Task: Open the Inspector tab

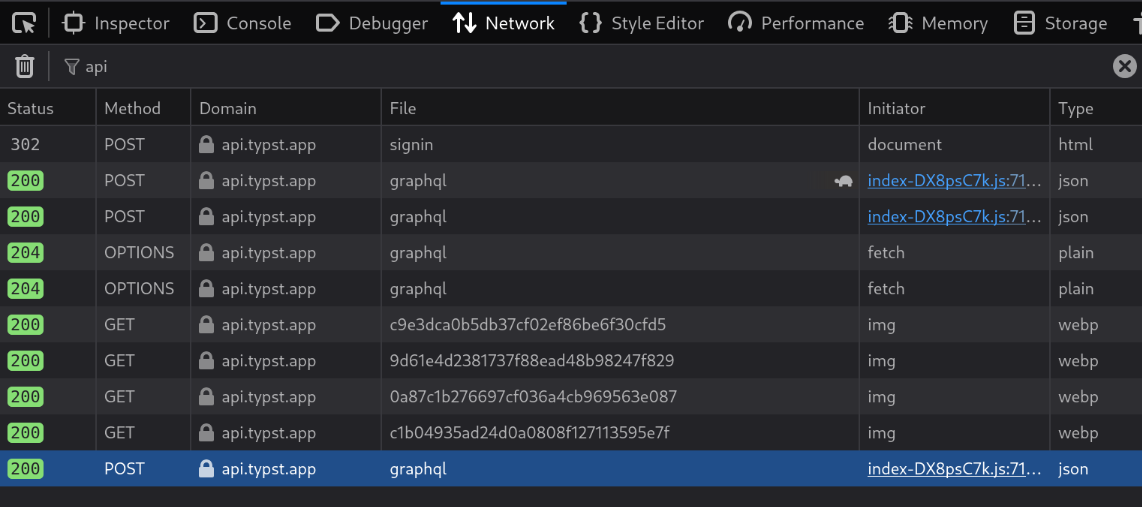Action: click(116, 23)
